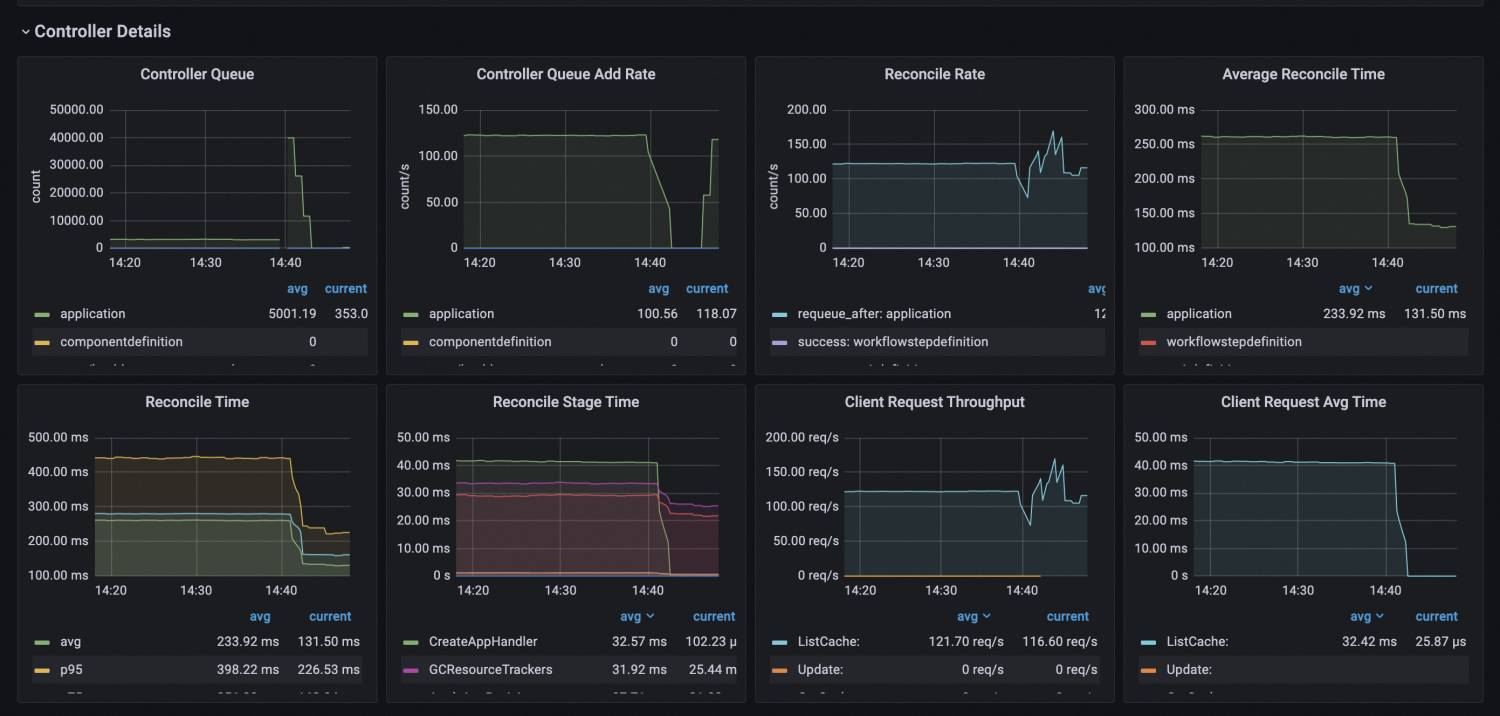
Task: Sort Reconcile Time legend by current column header
Action: (330, 617)
